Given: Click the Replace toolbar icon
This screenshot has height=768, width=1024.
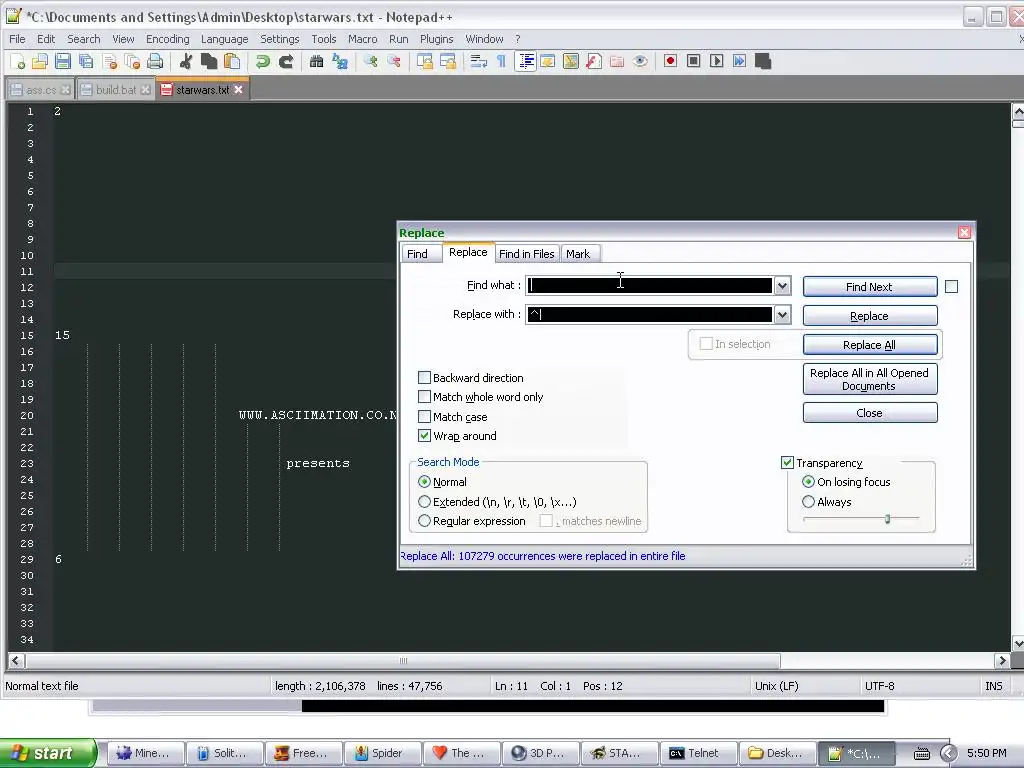Looking at the screenshot, I should [x=340, y=61].
